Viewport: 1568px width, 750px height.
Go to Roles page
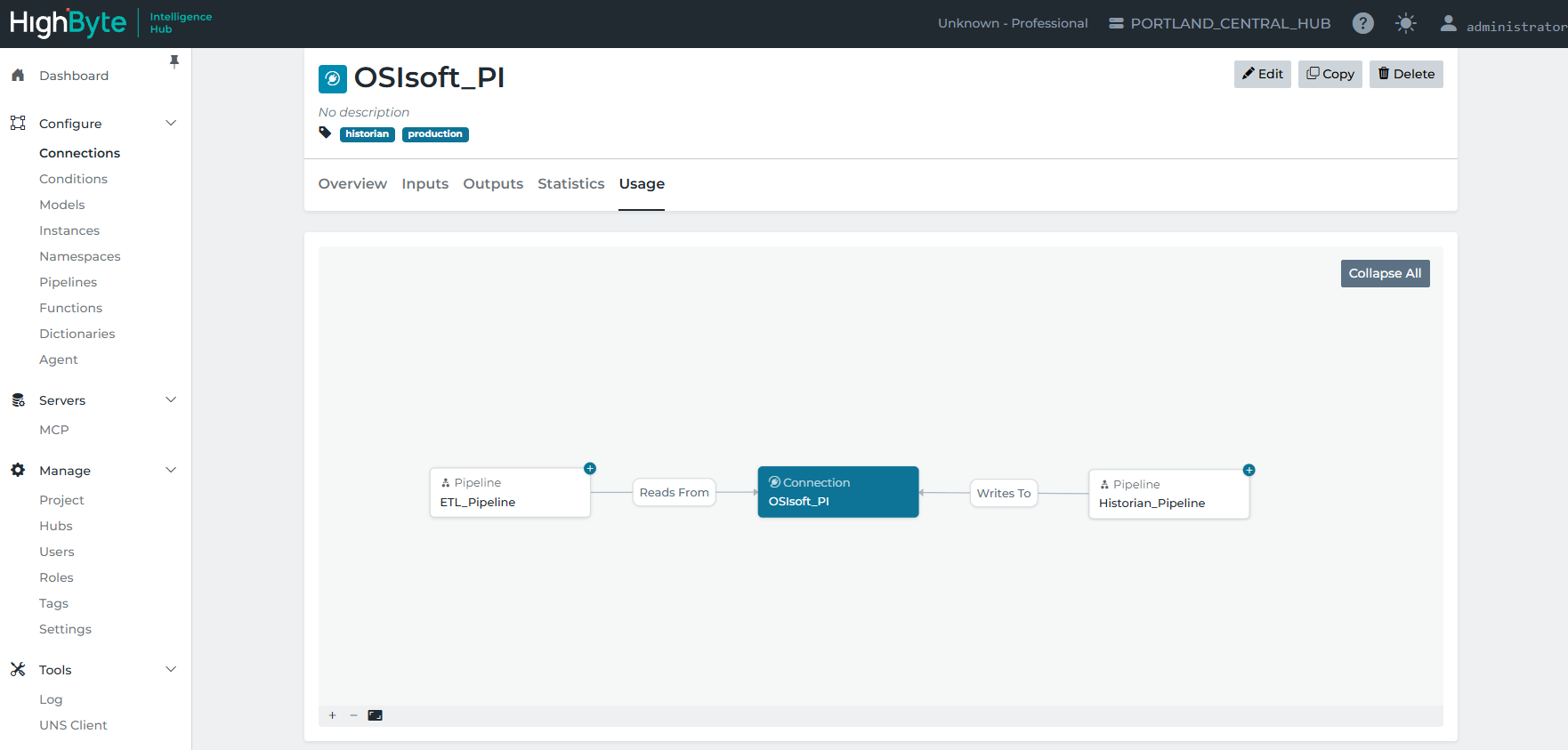56,577
